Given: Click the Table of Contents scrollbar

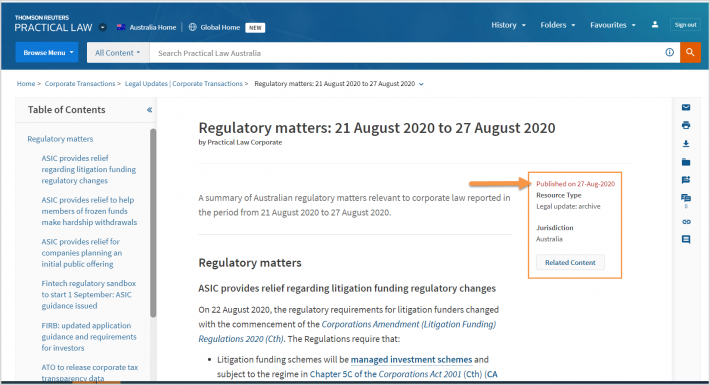Looking at the screenshot, I should point(153,223).
